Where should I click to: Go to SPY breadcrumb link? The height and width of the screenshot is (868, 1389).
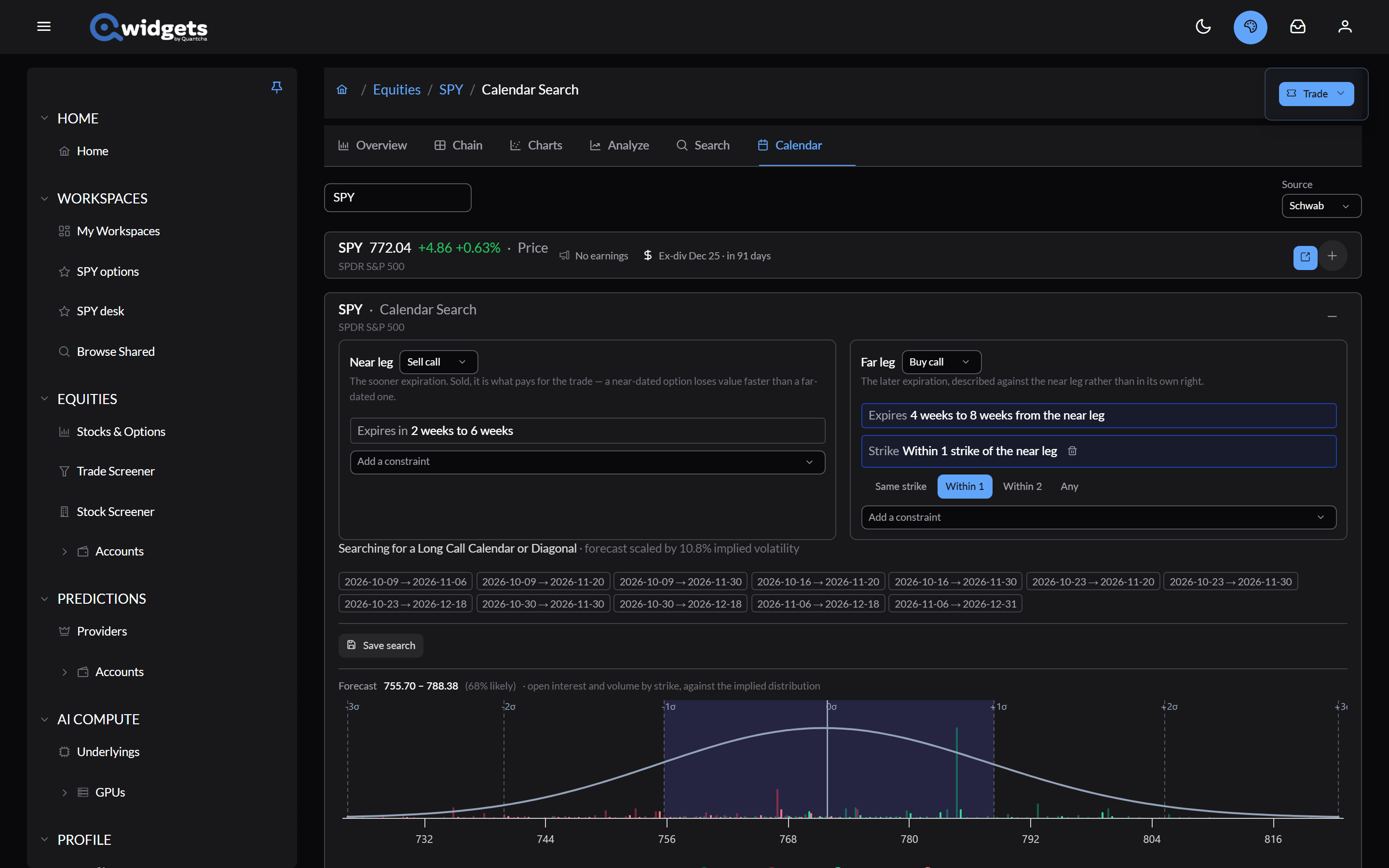451,90
